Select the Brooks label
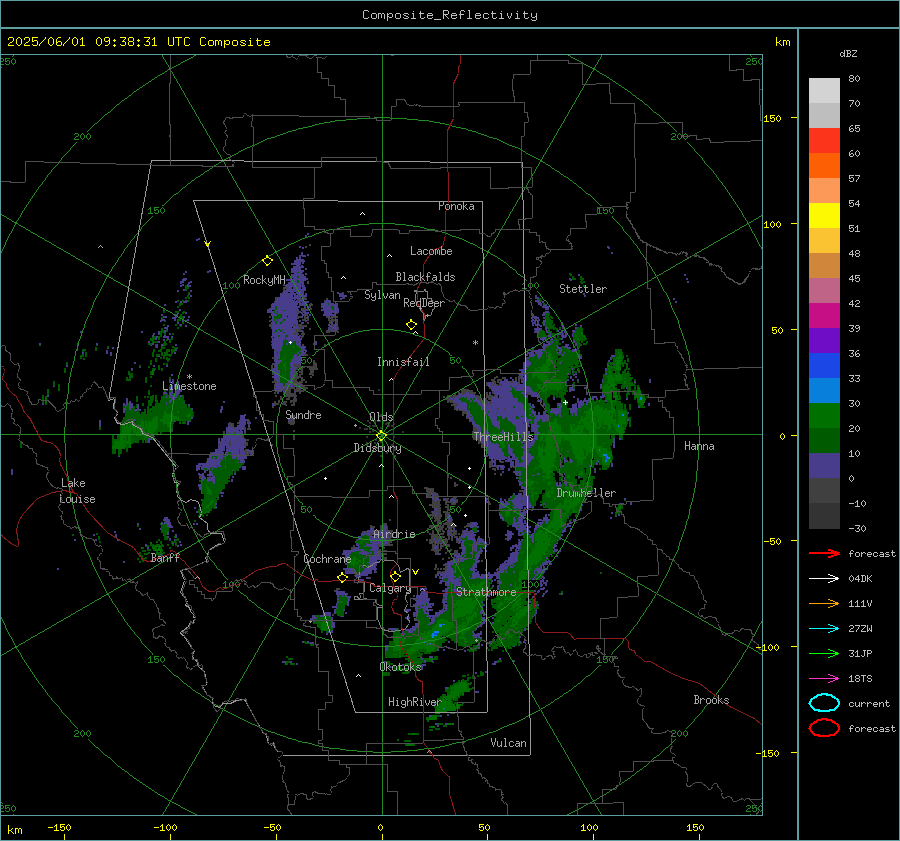The image size is (900, 841). pos(711,700)
